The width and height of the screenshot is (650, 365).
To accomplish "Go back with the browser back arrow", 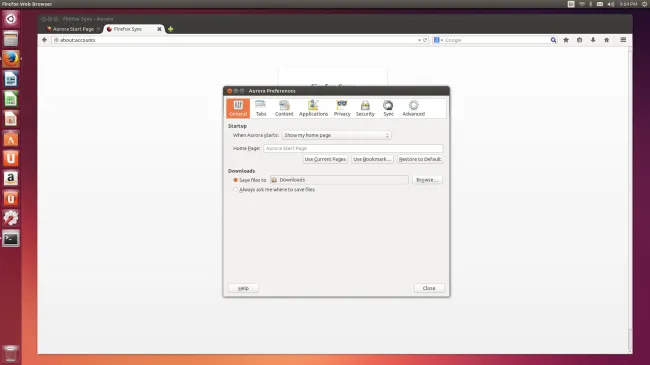I will coord(44,40).
